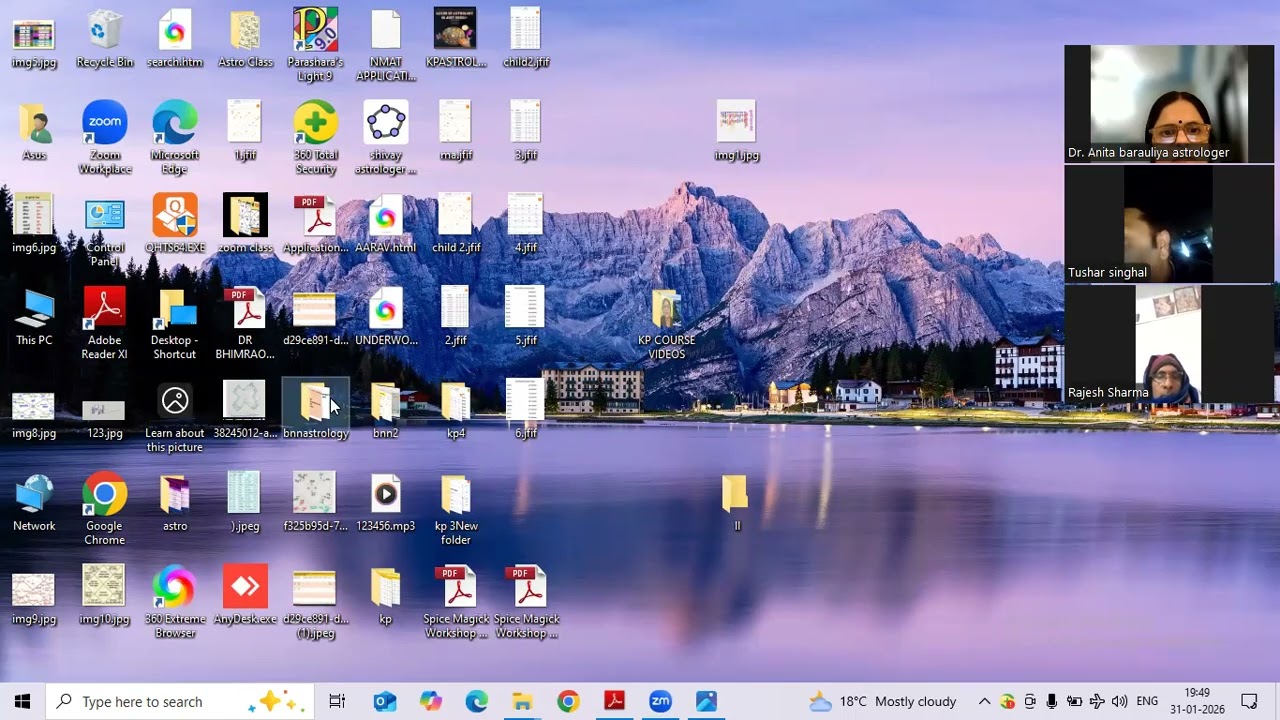Select the AARAV.html file icon
Screen dimensions: 1280x720
(x=385, y=224)
